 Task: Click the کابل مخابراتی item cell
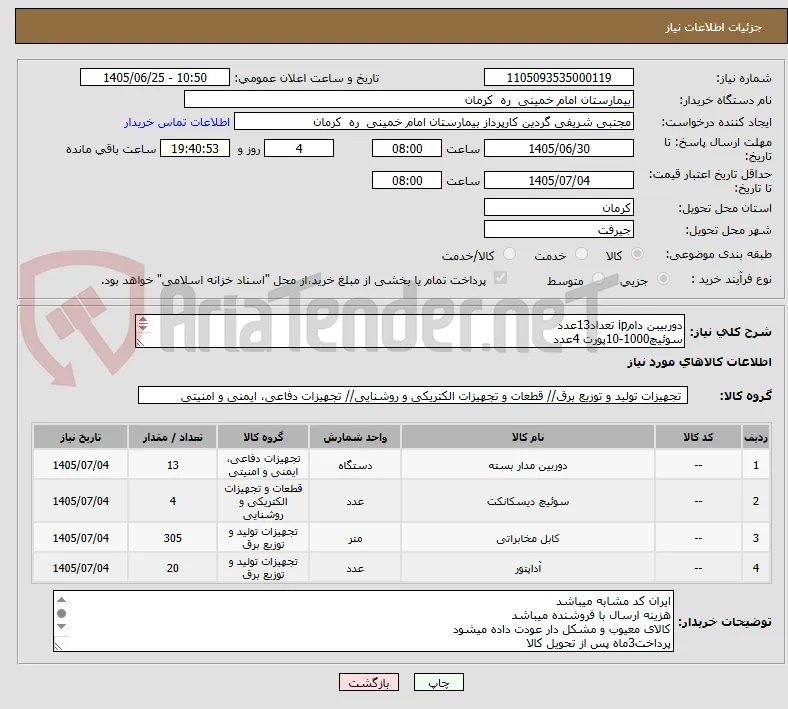(x=528, y=538)
